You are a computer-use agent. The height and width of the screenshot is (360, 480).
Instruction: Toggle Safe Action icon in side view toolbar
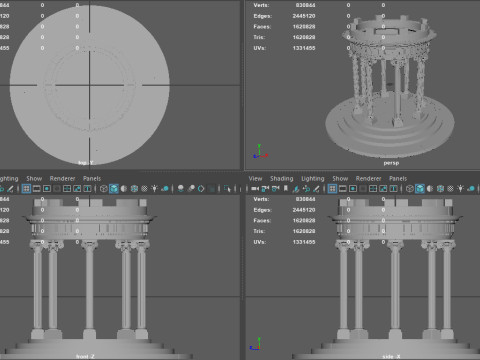(x=383, y=189)
